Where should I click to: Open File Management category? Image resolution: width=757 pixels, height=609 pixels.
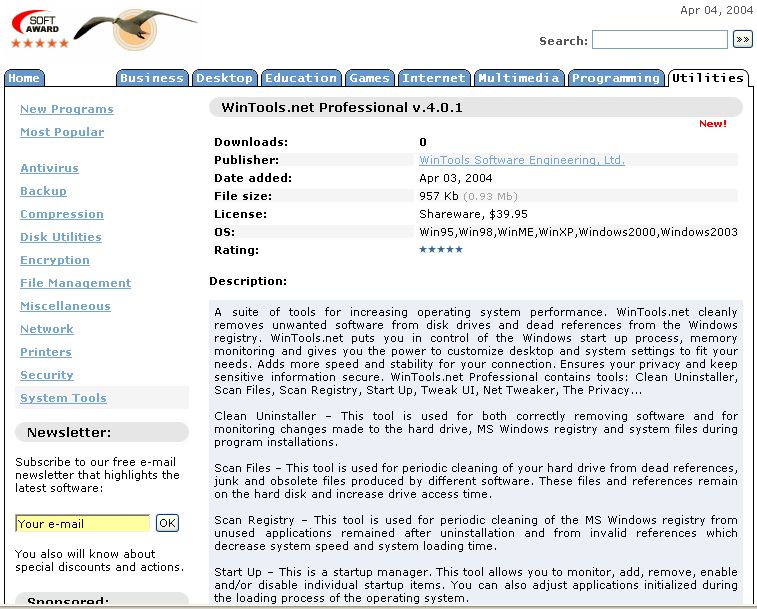tap(75, 283)
